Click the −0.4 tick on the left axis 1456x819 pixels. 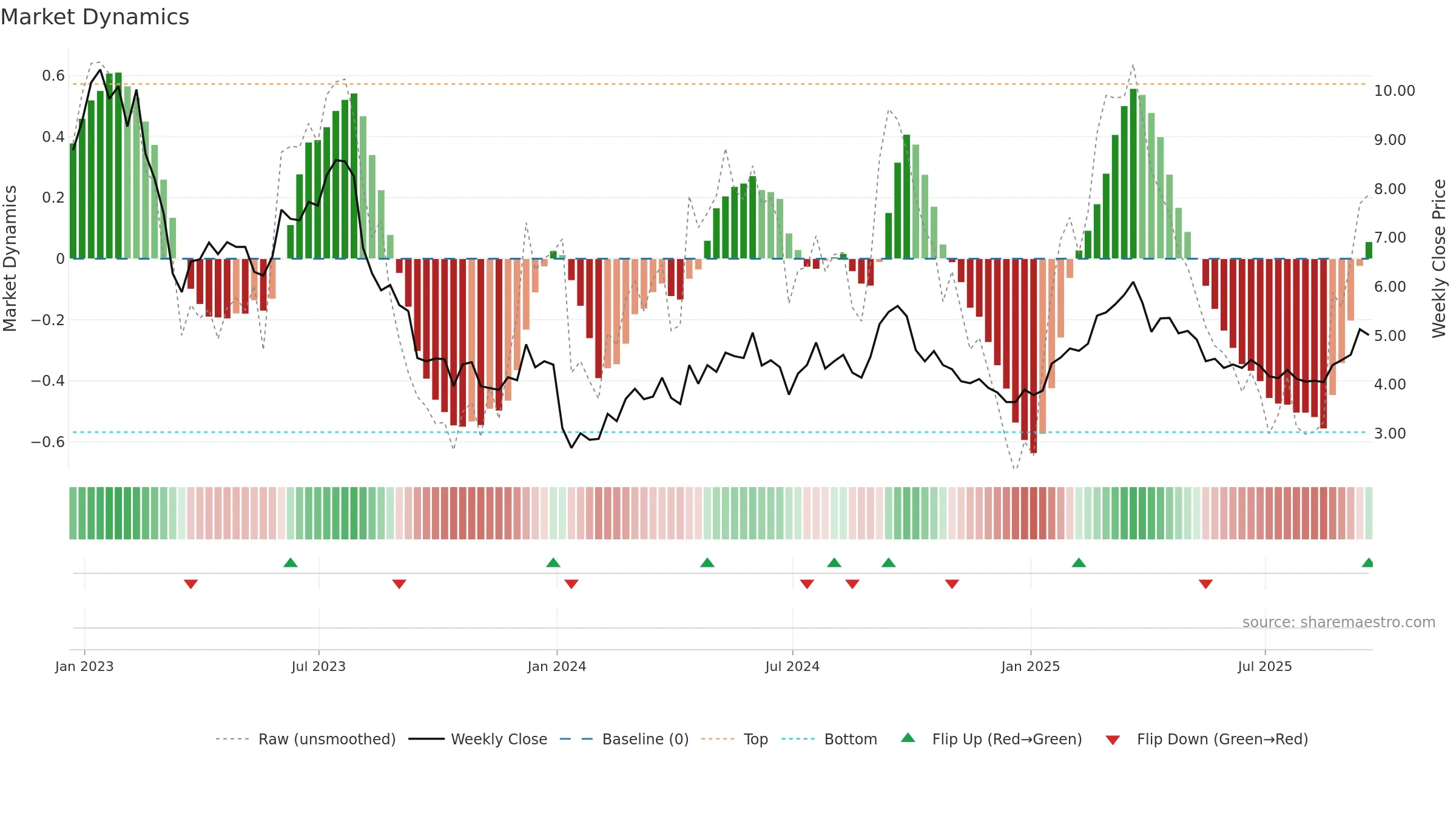(x=47, y=381)
